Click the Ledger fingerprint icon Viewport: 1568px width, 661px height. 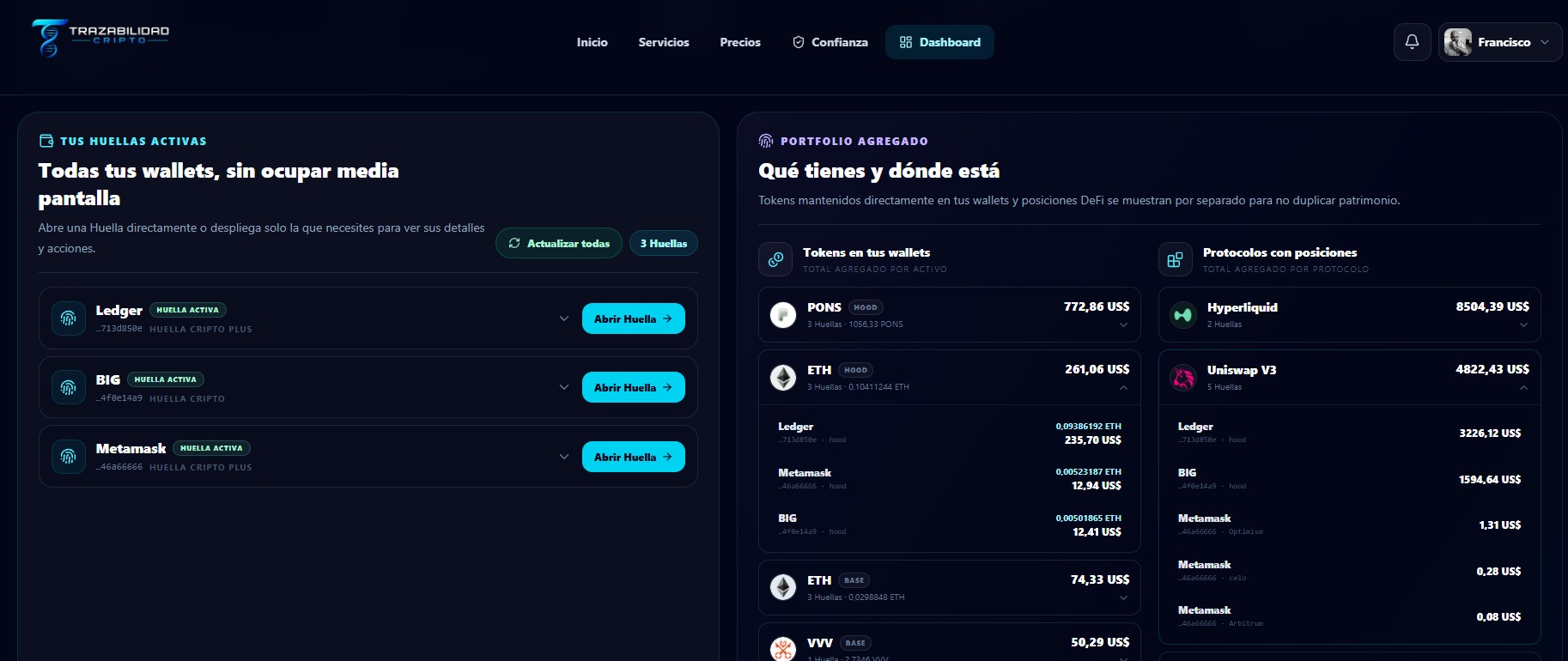pos(69,318)
